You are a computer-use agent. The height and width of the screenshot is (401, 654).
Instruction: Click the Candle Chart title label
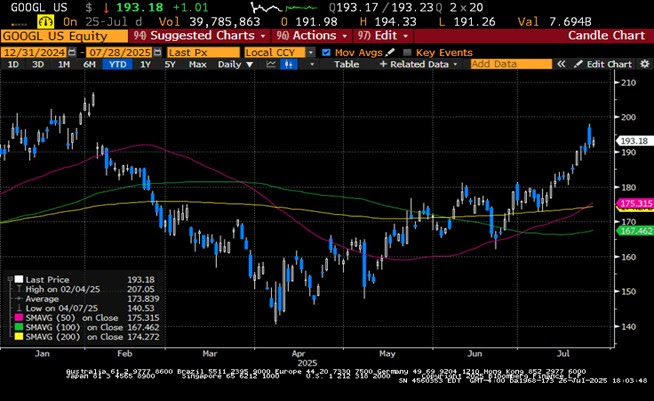point(606,35)
